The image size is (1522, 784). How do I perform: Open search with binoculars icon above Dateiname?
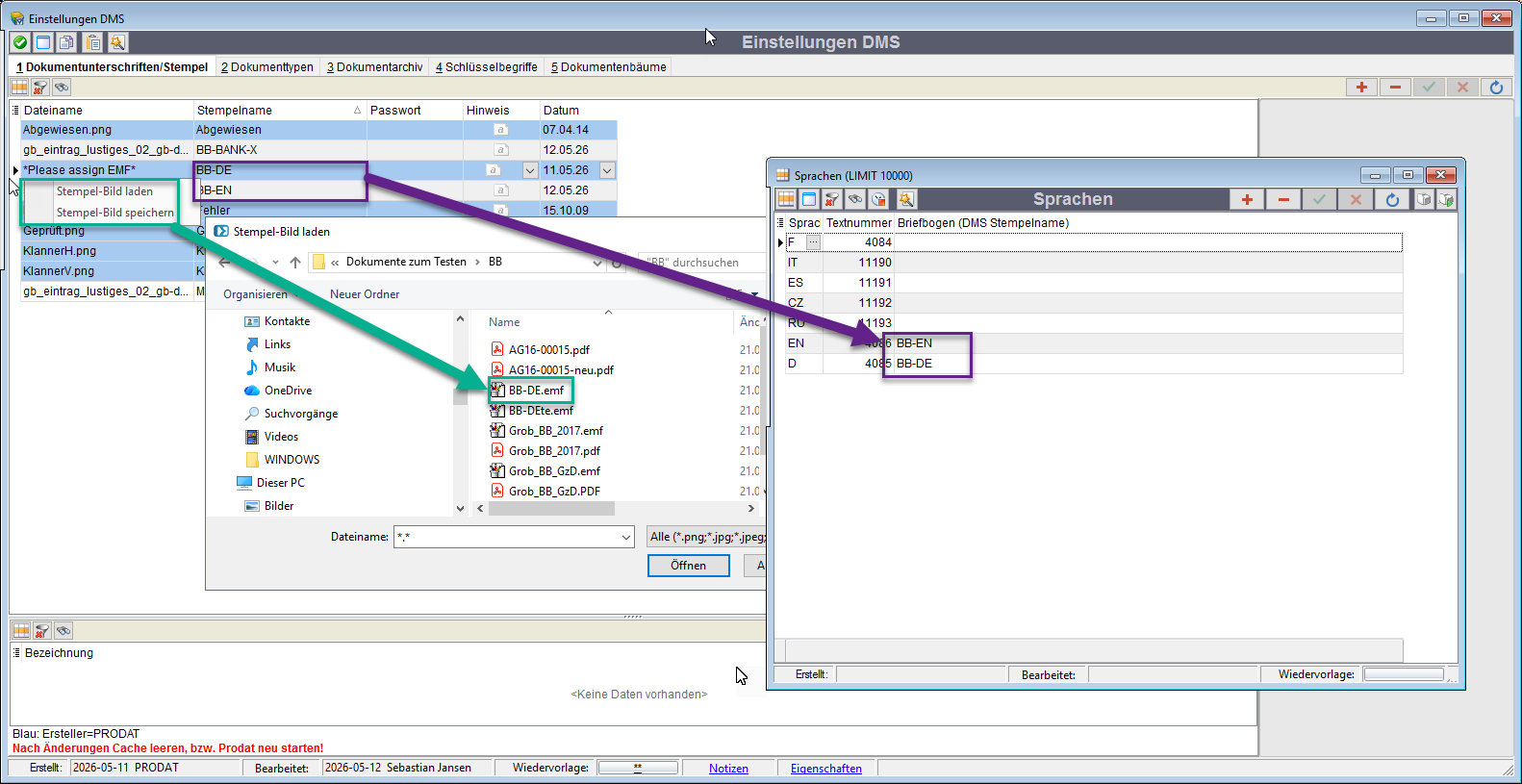[x=62, y=88]
